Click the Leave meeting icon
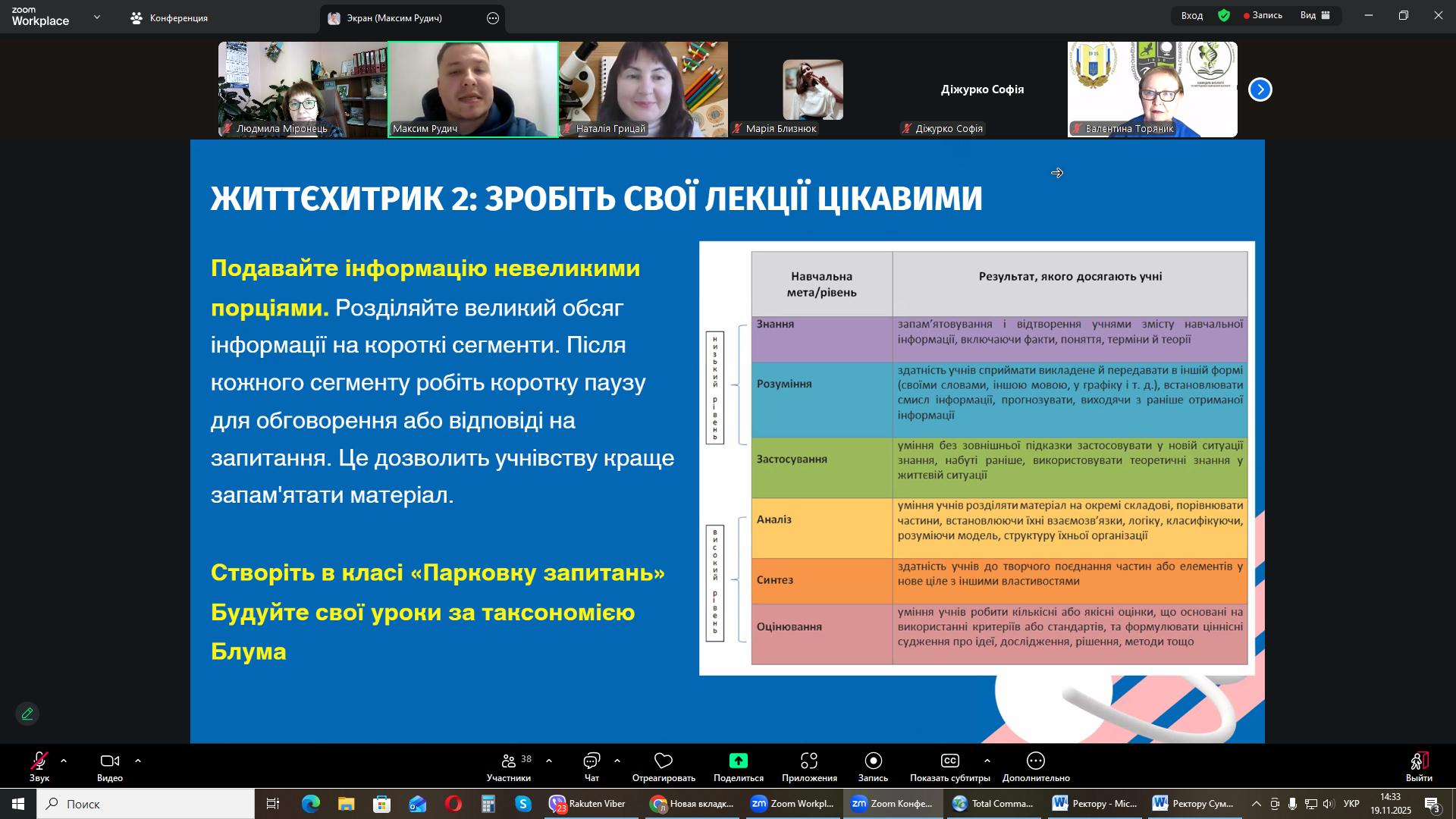 coord(1419,761)
